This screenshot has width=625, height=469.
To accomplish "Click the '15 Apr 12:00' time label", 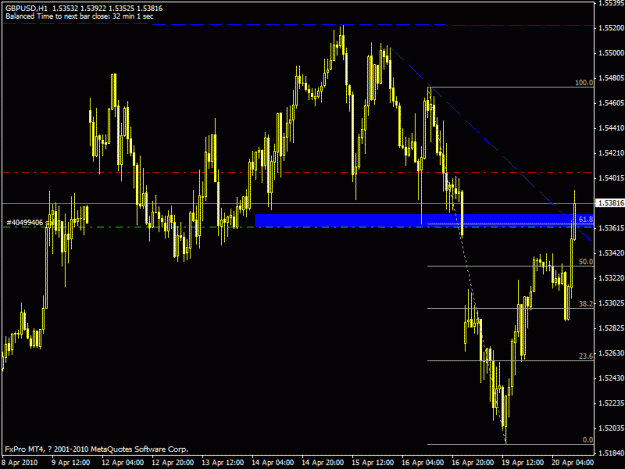I will [373, 463].
